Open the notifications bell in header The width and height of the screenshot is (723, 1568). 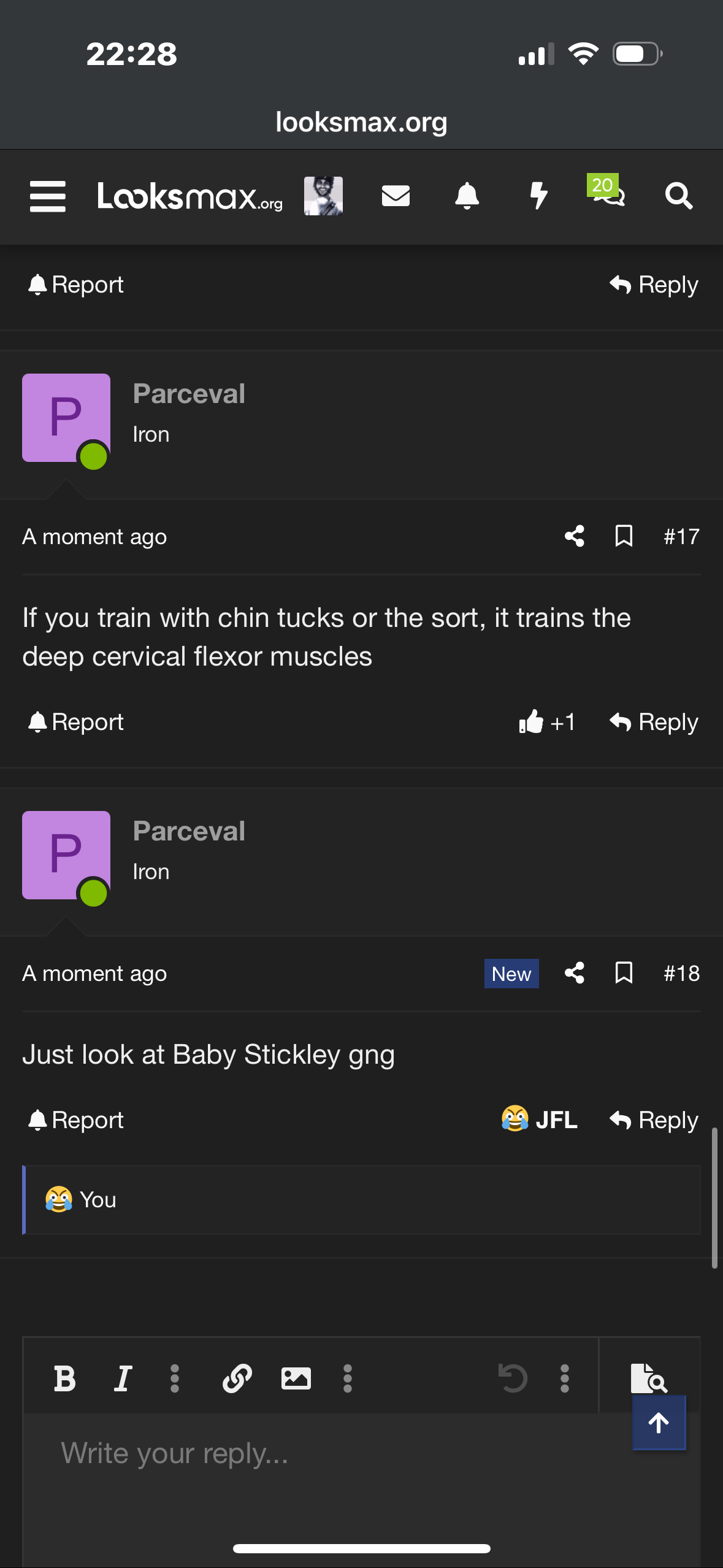pos(467,196)
